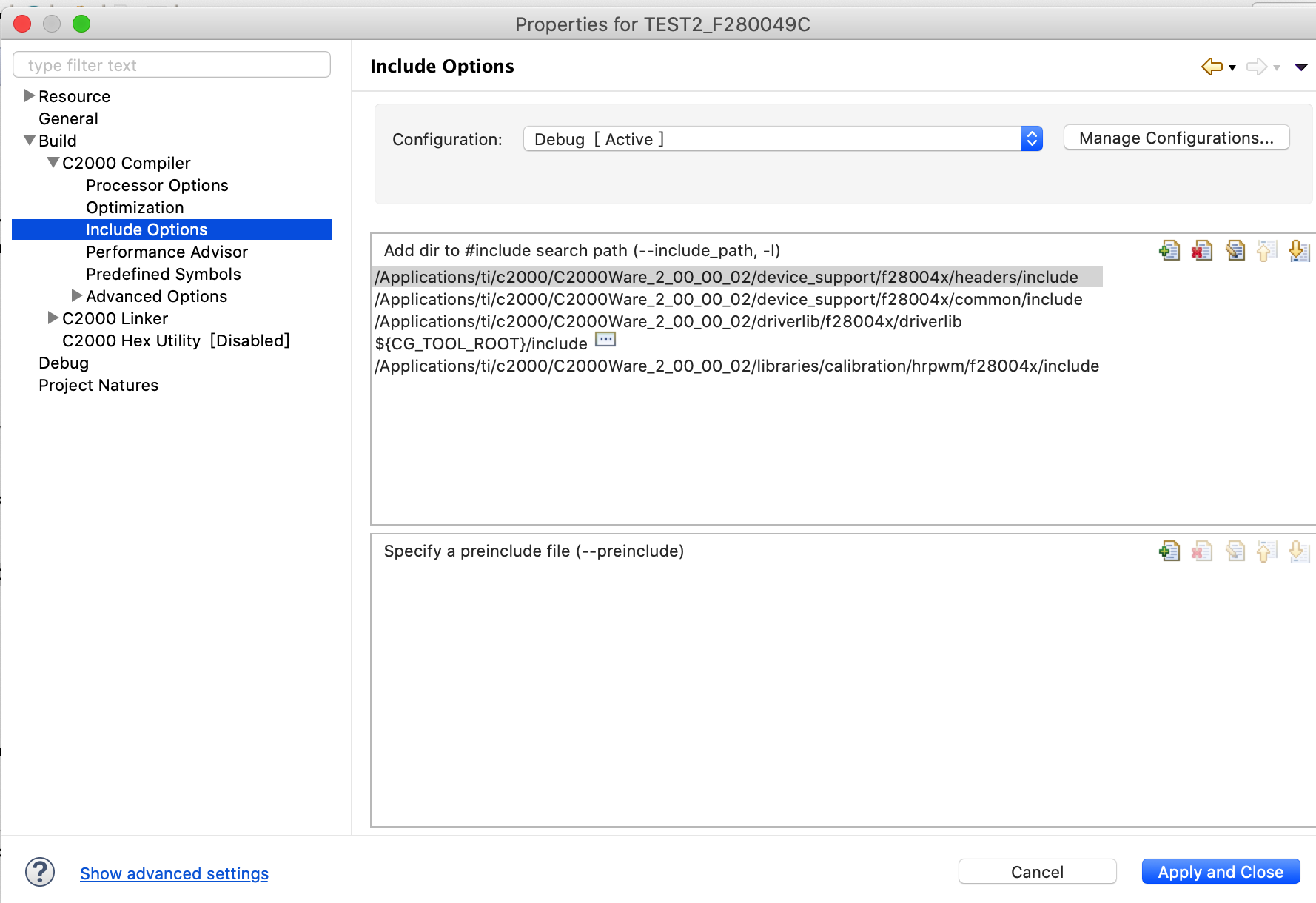Select Predefined Symbols in the tree
The image size is (1316, 903).
click(x=164, y=274)
